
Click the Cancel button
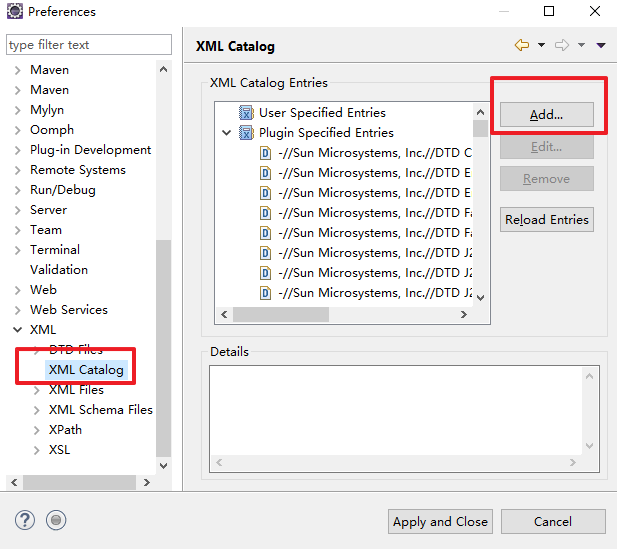(553, 521)
